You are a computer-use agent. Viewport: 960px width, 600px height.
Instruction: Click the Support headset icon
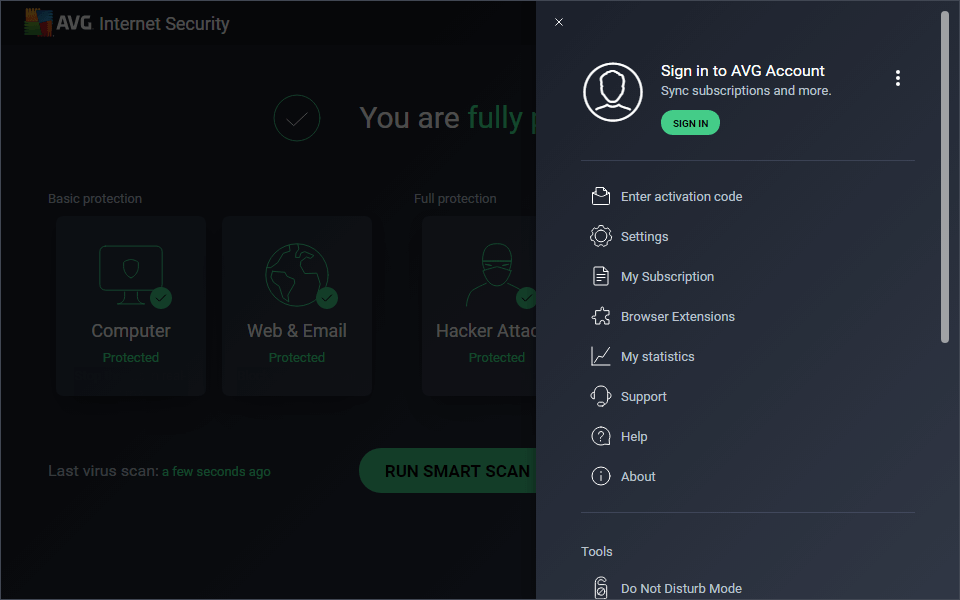click(x=600, y=396)
